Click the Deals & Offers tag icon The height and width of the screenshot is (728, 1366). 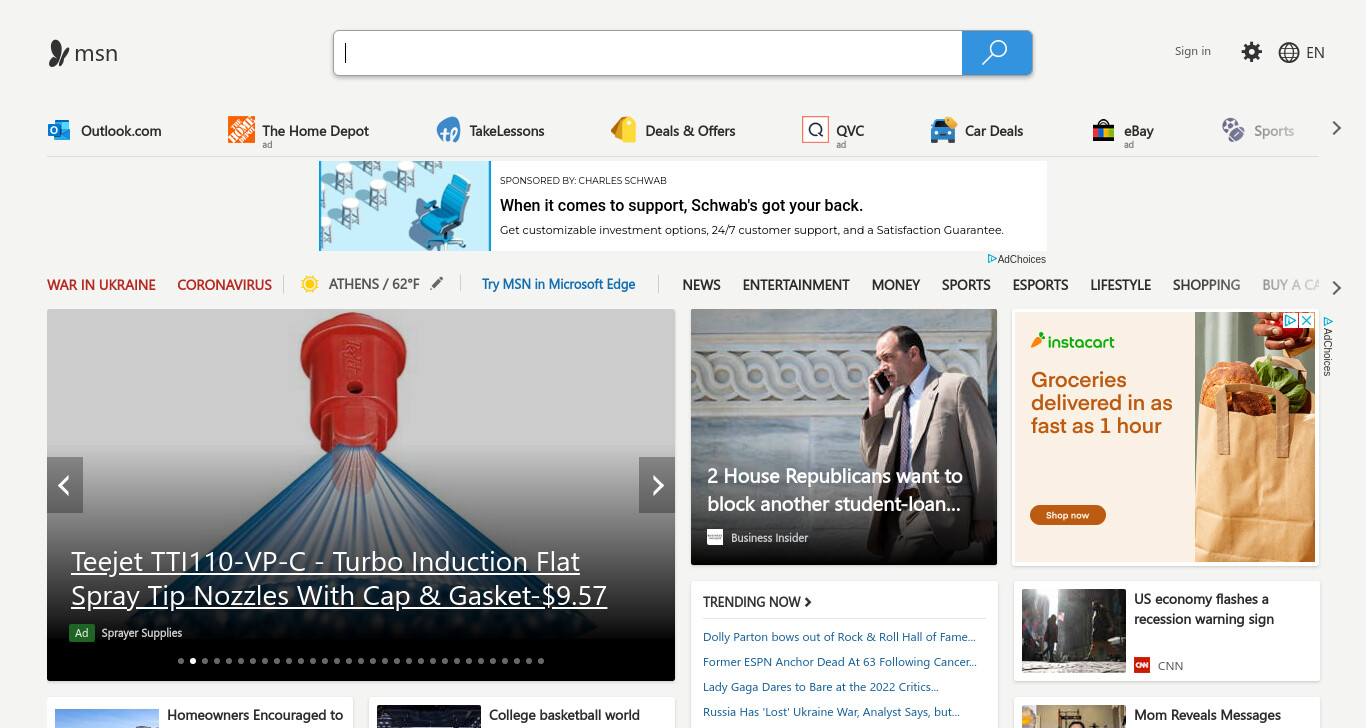624,130
